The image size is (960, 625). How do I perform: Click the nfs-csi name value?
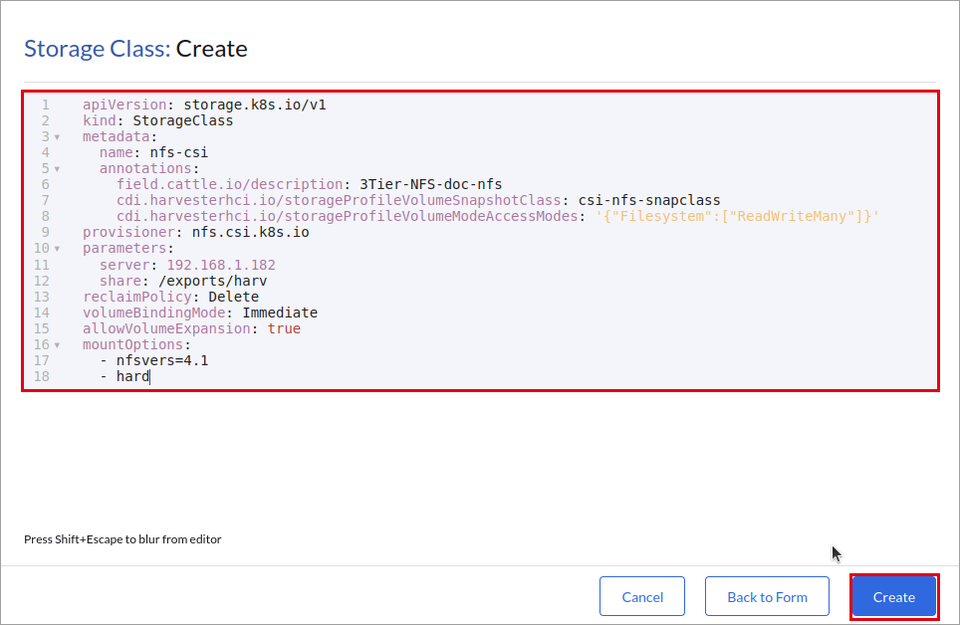pos(179,152)
